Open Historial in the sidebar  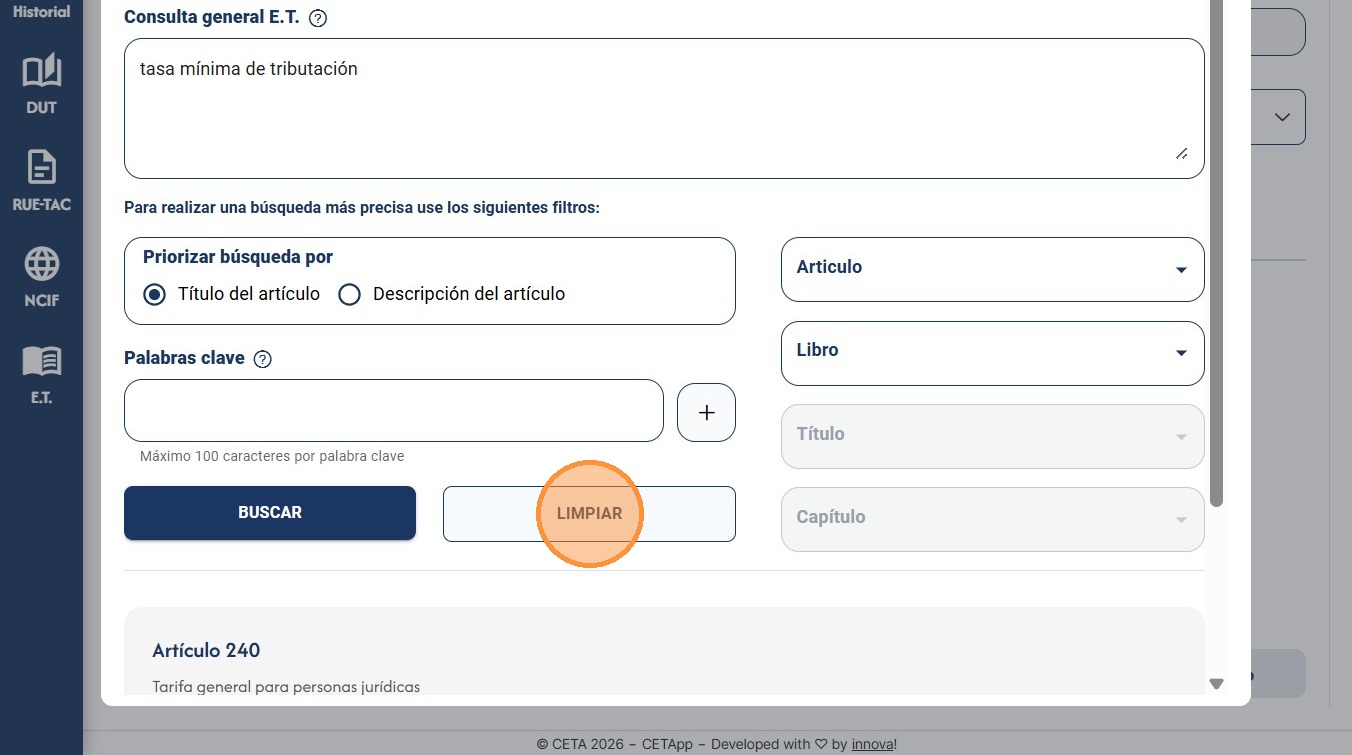tap(41, 12)
